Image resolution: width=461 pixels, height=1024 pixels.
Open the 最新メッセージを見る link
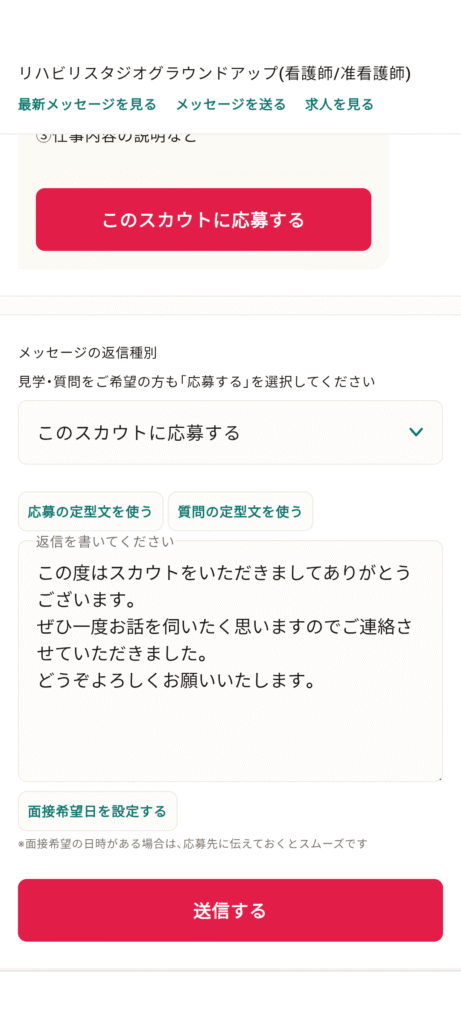87,104
